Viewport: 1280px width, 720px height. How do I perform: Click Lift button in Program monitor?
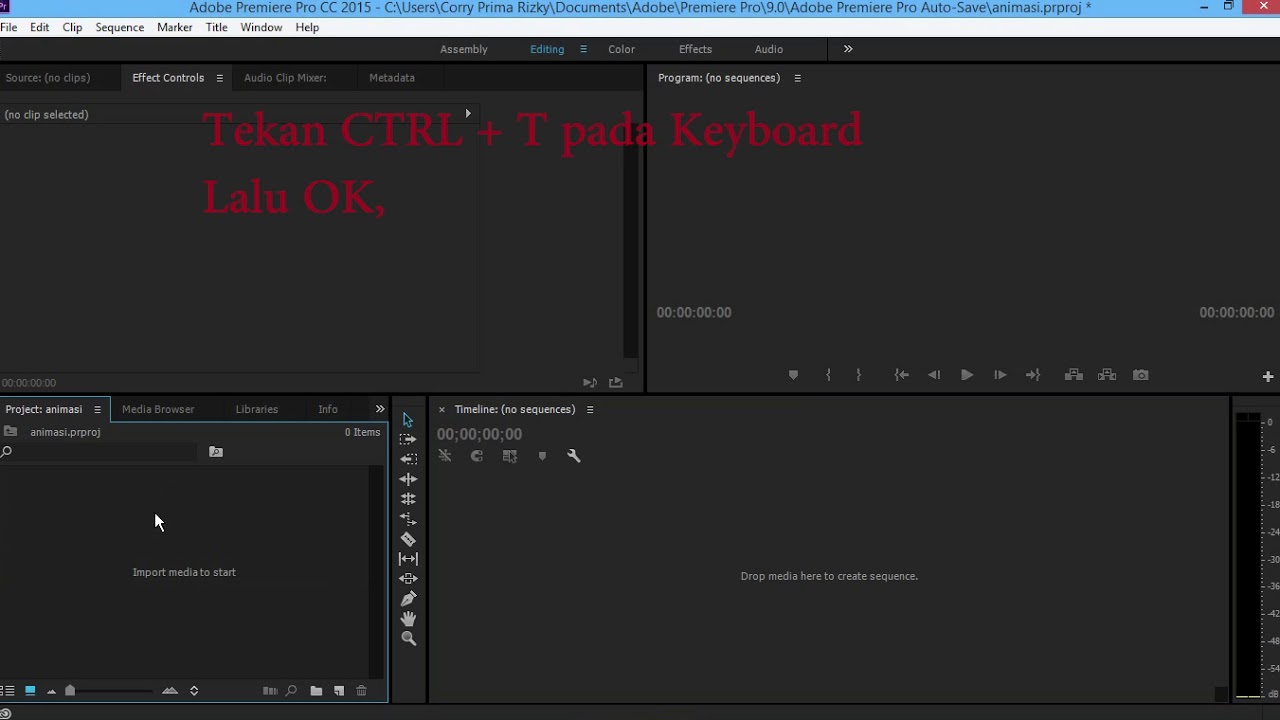pyautogui.click(x=1074, y=375)
